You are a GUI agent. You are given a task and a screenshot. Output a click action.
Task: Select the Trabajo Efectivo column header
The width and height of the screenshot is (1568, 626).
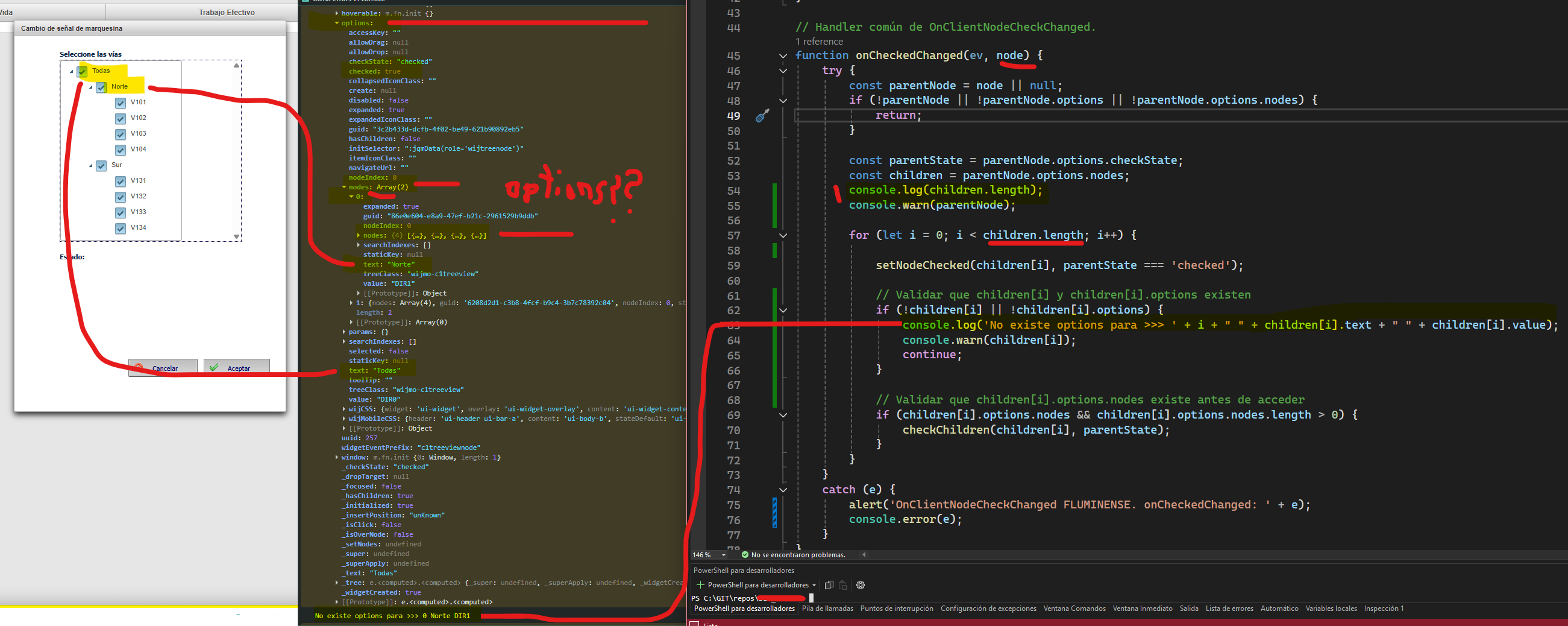[227, 12]
